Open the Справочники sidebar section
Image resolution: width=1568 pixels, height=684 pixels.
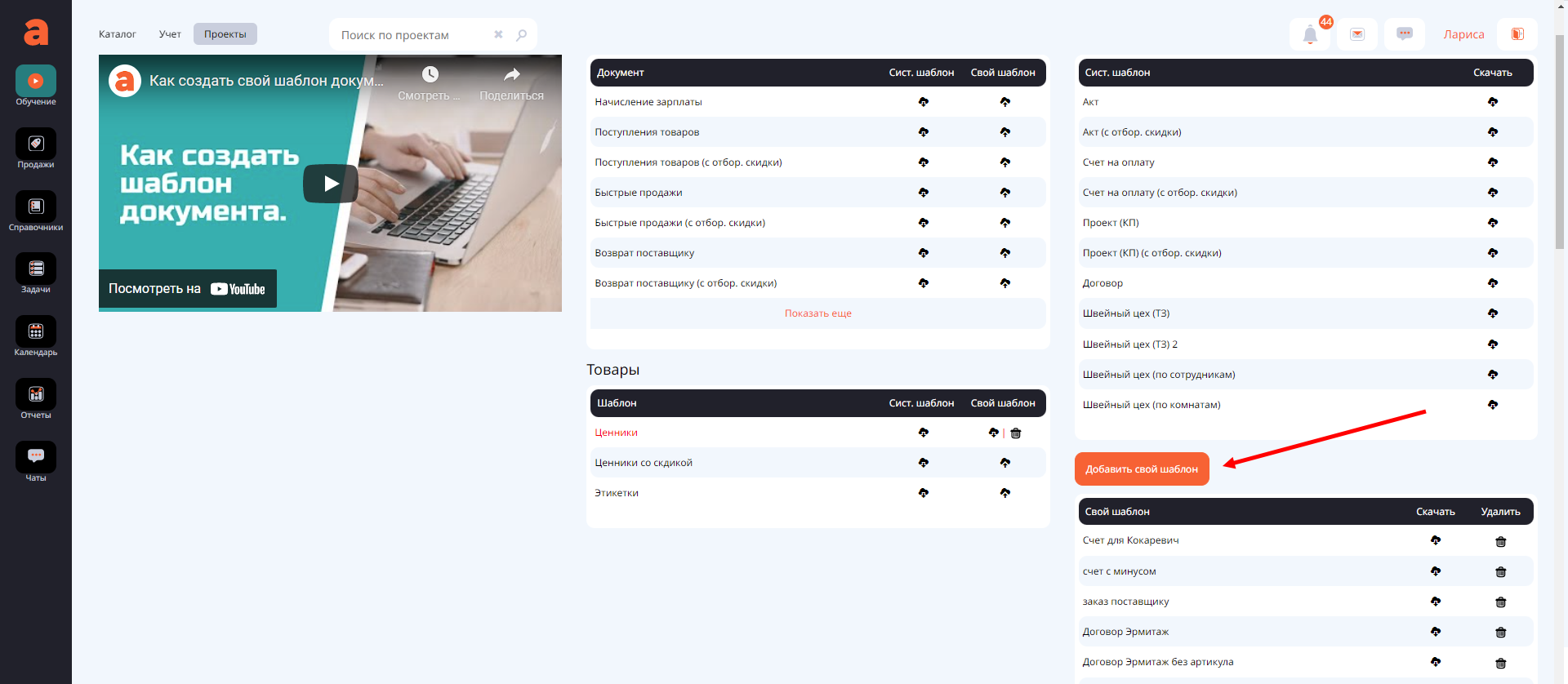click(36, 211)
